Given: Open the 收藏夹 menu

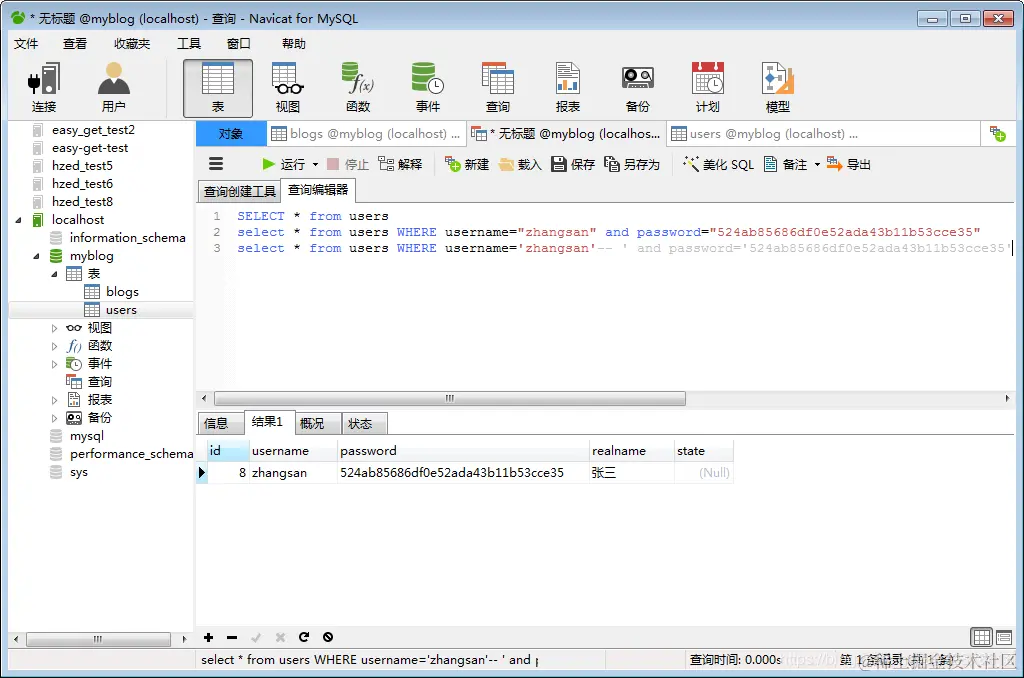Looking at the screenshot, I should (x=132, y=44).
